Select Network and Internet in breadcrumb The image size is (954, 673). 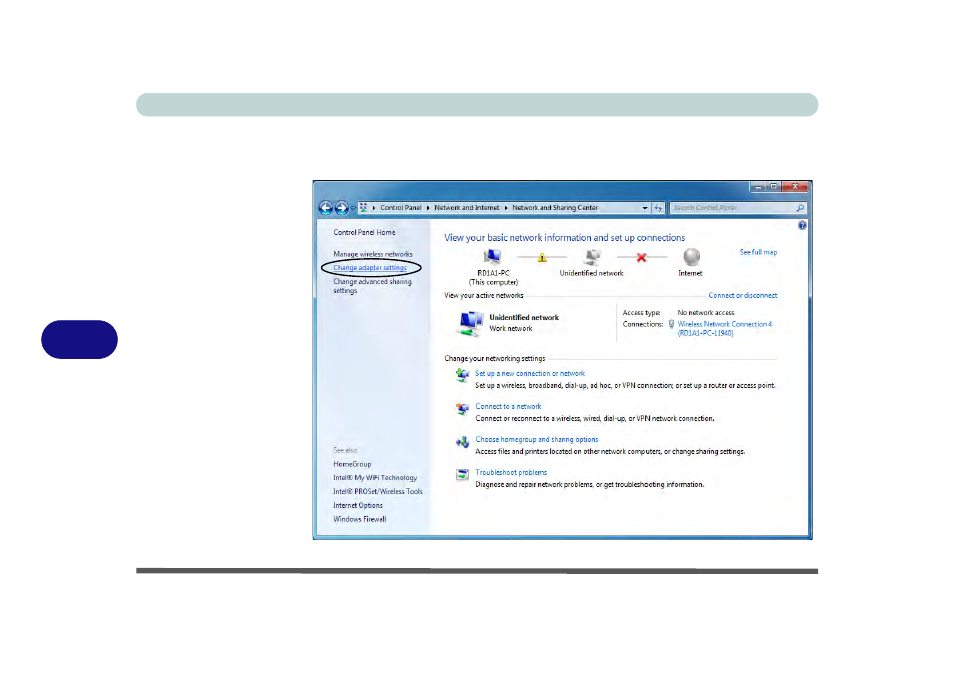coord(466,208)
